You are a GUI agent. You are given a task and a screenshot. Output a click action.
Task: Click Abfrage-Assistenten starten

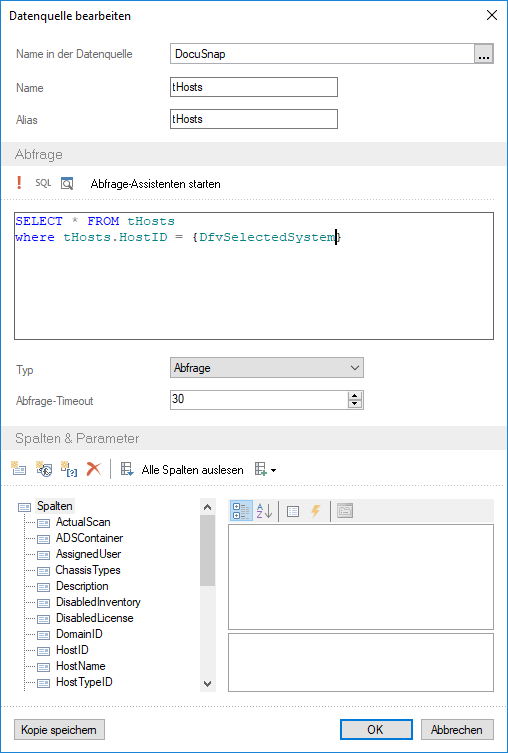coord(156,184)
